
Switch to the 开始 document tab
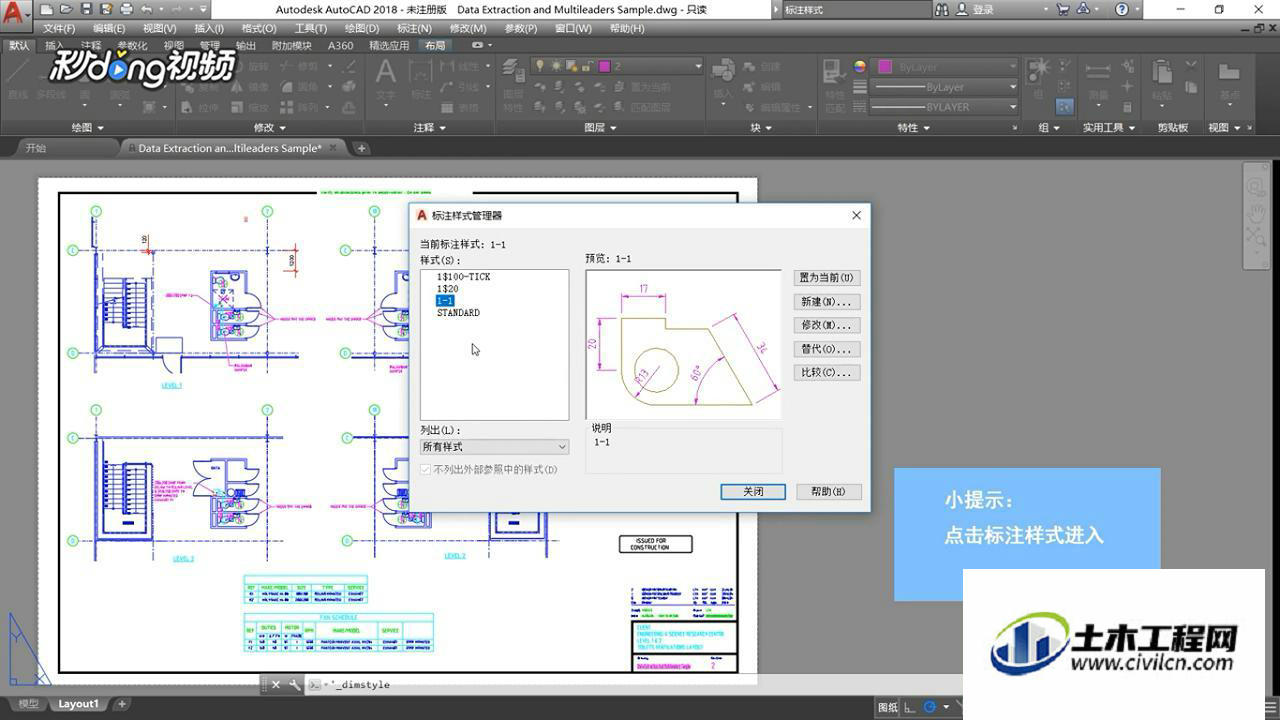[x=35, y=148]
